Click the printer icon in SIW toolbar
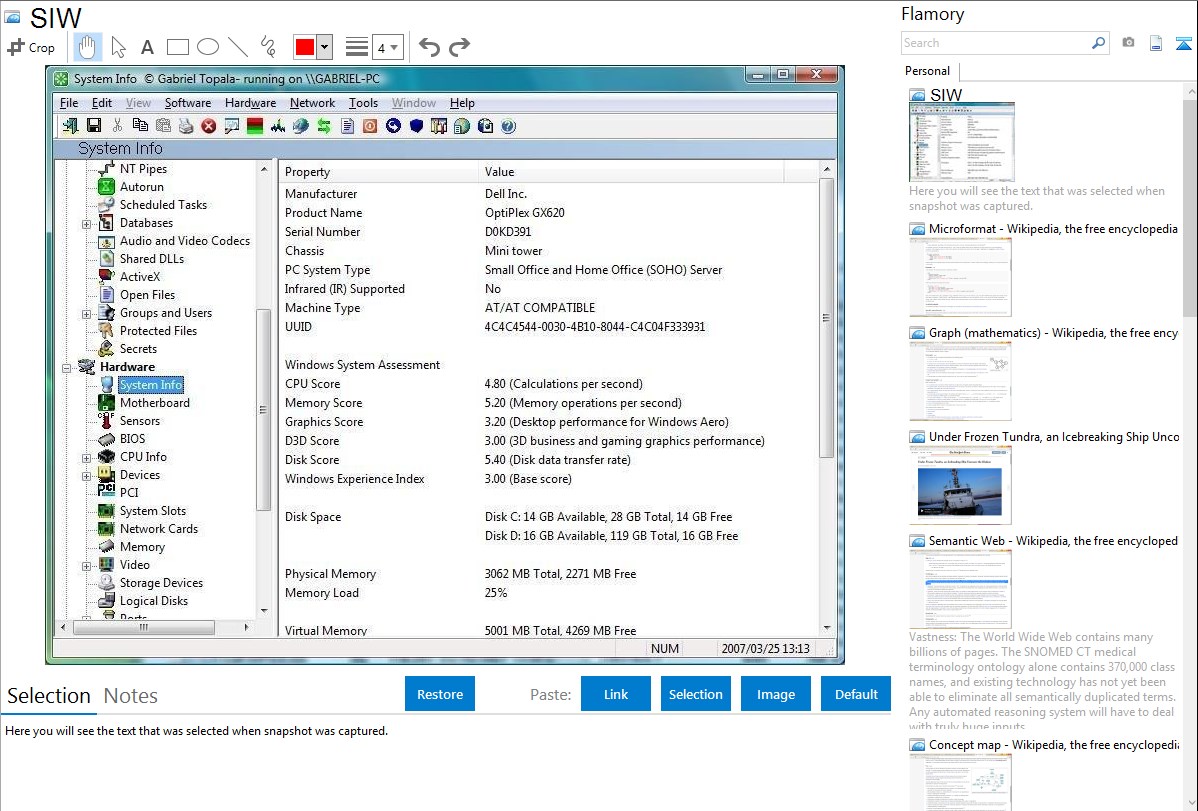The height and width of the screenshot is (811, 1198). pos(186,126)
